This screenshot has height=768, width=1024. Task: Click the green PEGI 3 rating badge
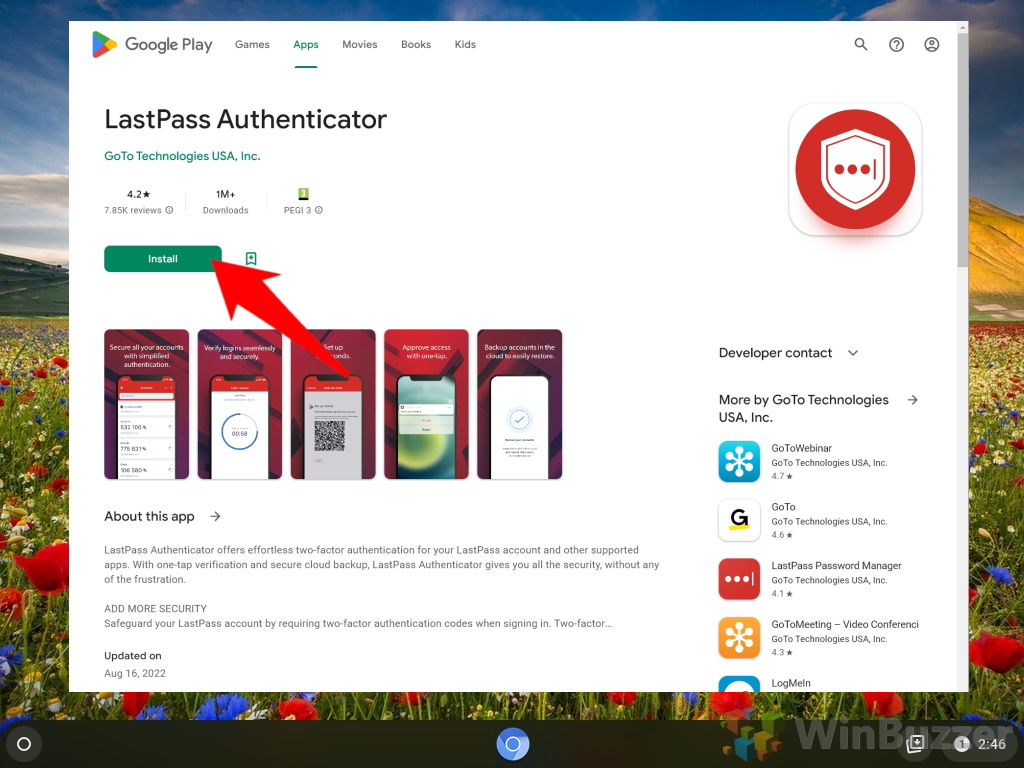click(x=303, y=194)
